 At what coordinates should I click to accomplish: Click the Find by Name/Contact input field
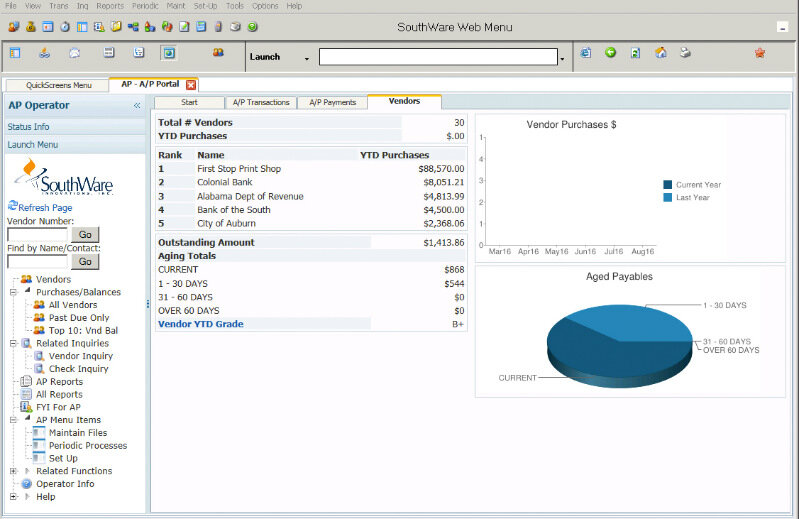37,261
